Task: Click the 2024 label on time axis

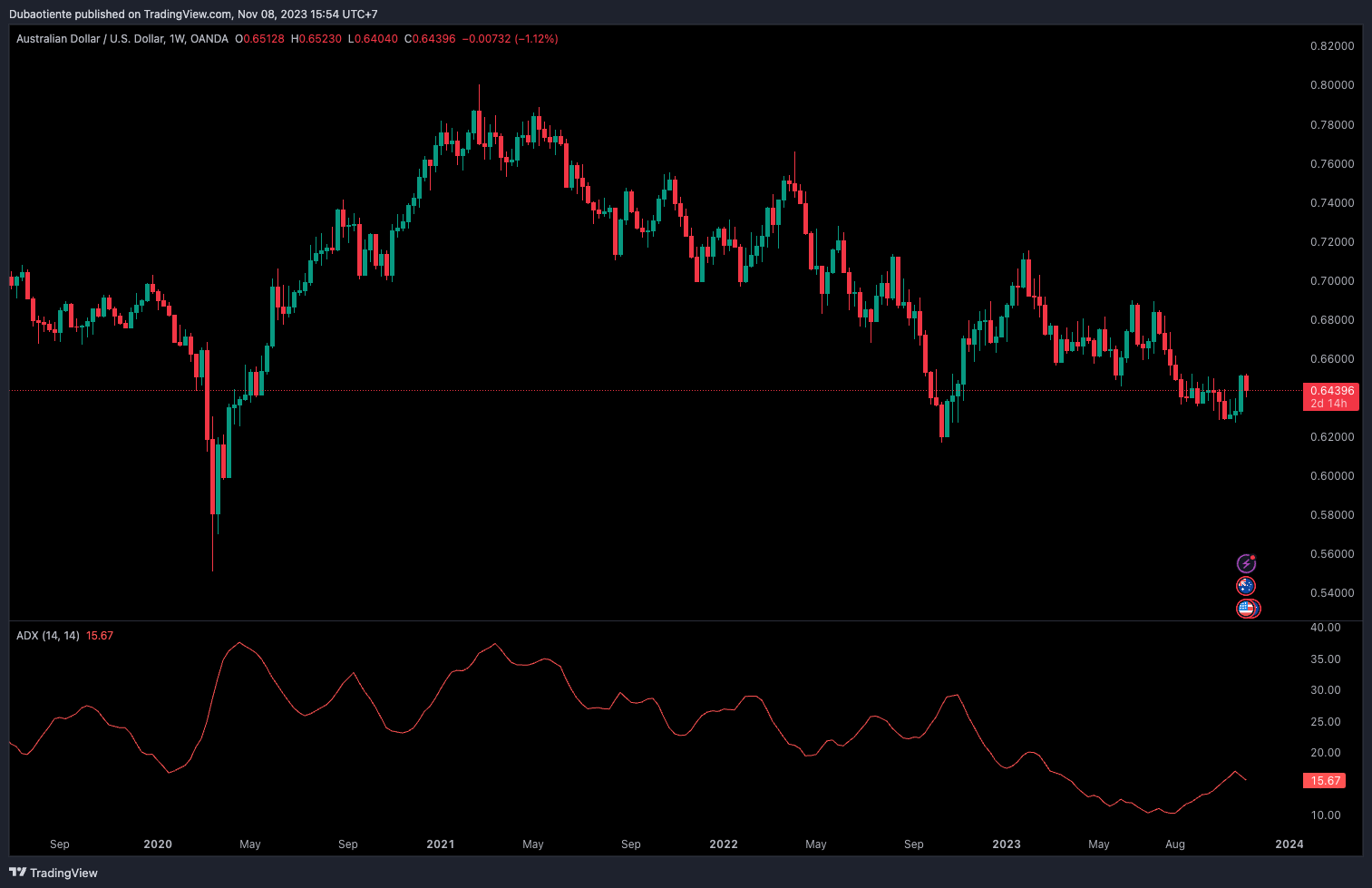Action: (x=1289, y=844)
